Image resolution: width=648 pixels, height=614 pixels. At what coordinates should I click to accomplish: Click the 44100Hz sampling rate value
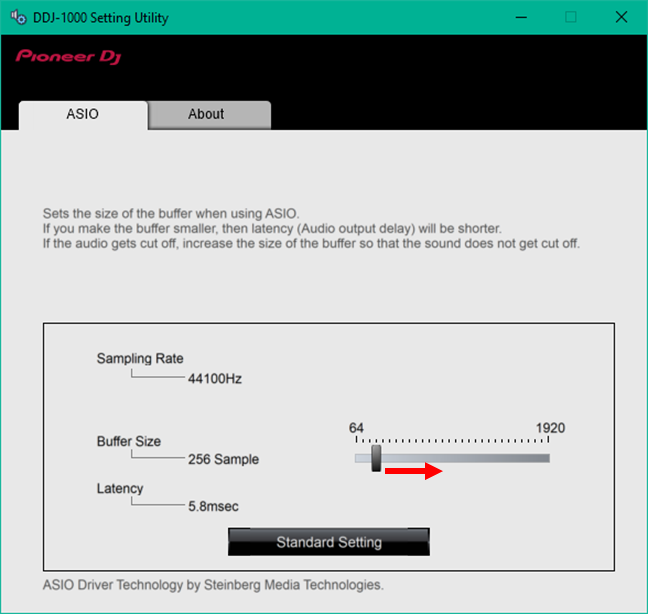click(215, 379)
